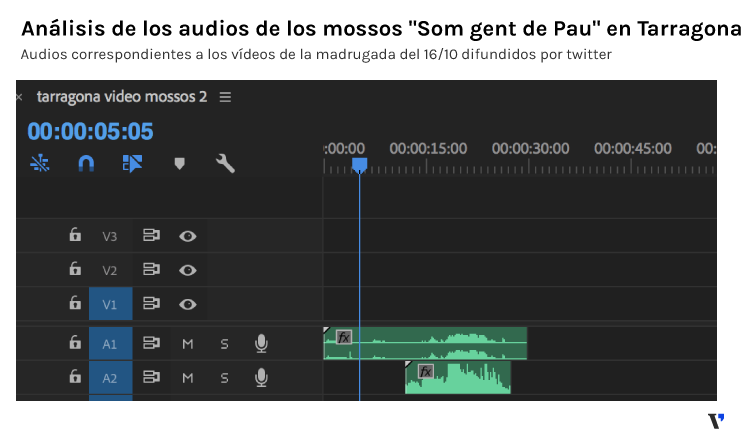Enable Linked Selection icon
750x446 pixels.
point(132,163)
